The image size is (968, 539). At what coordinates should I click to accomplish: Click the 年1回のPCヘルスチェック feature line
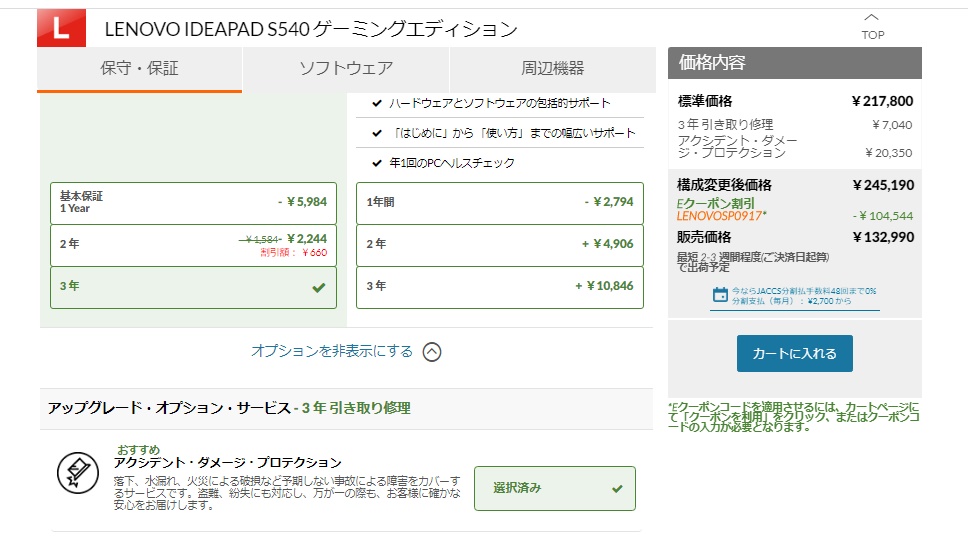tap(452, 163)
